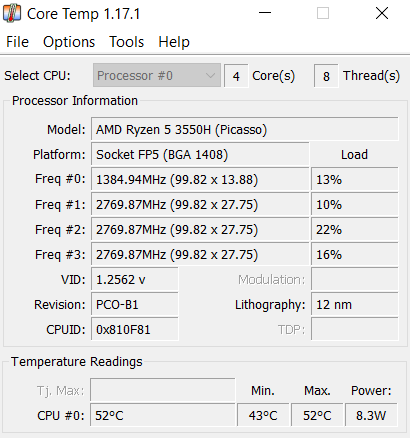The height and width of the screenshot is (438, 410).
Task: Click the grayed-out maximize window button
Action: [323, 13]
